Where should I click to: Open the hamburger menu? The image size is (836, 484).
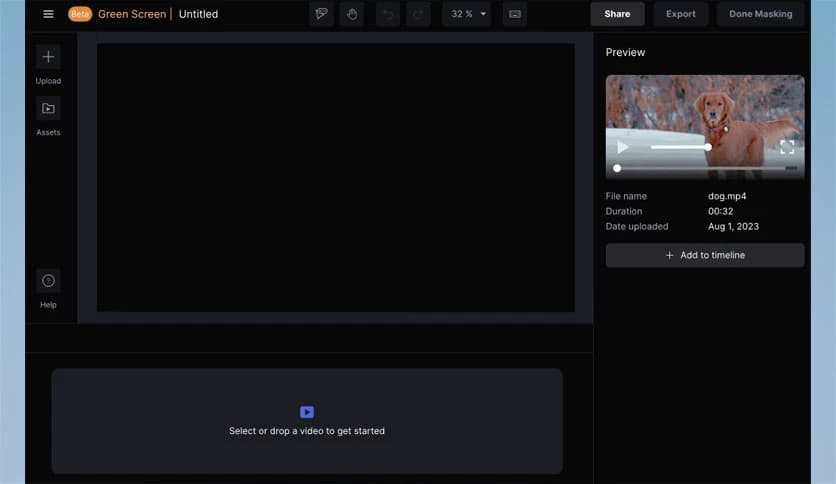48,14
